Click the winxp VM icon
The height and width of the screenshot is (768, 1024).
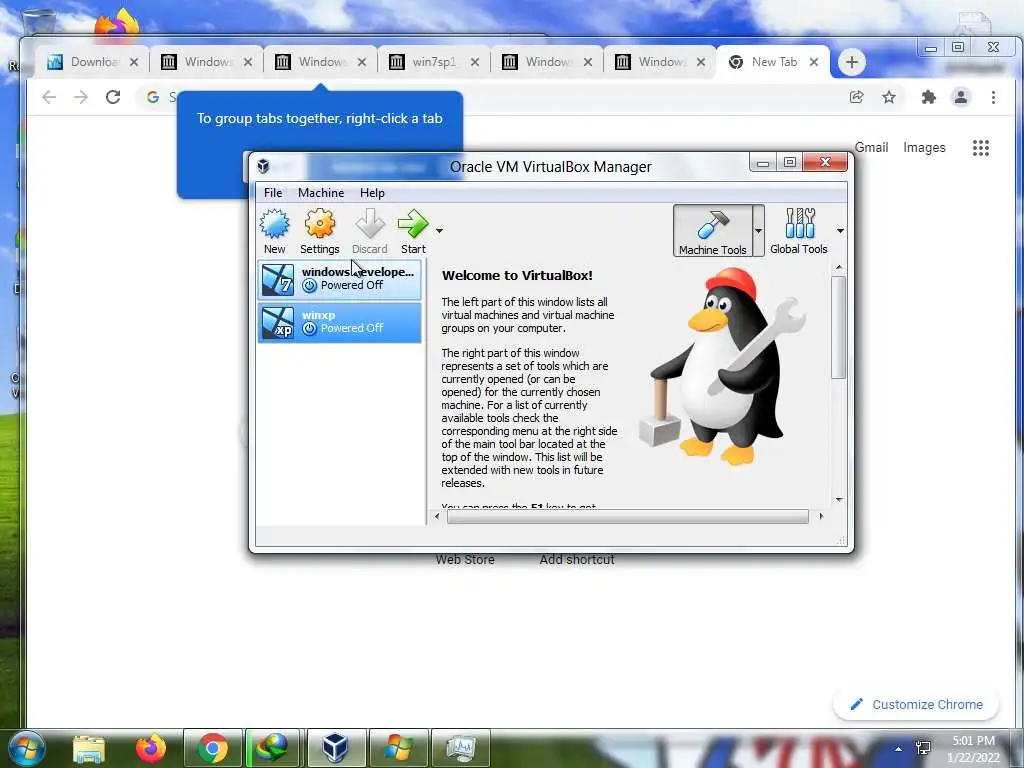278,323
